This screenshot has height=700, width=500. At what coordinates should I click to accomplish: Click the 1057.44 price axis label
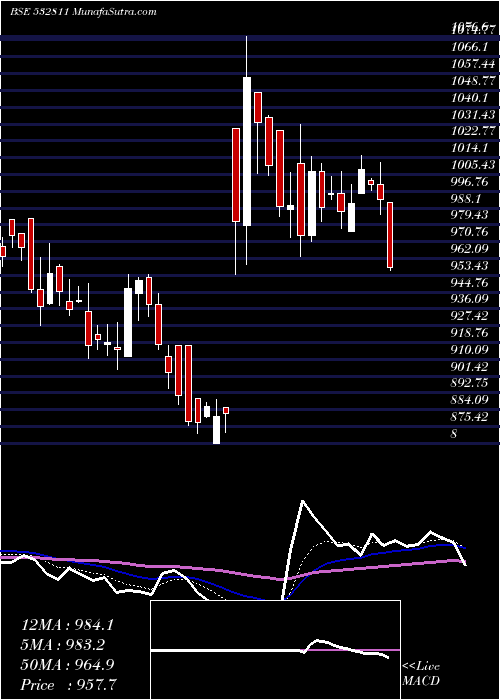coord(473,63)
